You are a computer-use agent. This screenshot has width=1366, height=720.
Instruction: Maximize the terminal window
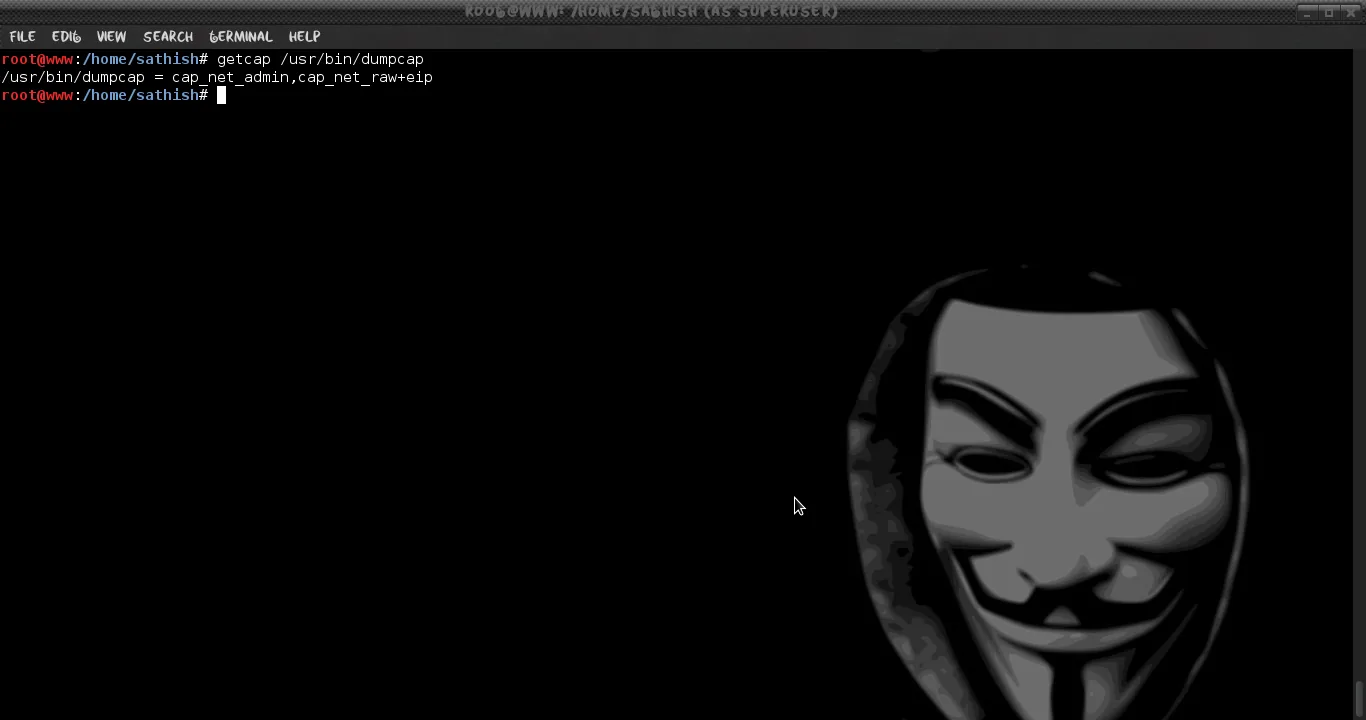(1329, 12)
